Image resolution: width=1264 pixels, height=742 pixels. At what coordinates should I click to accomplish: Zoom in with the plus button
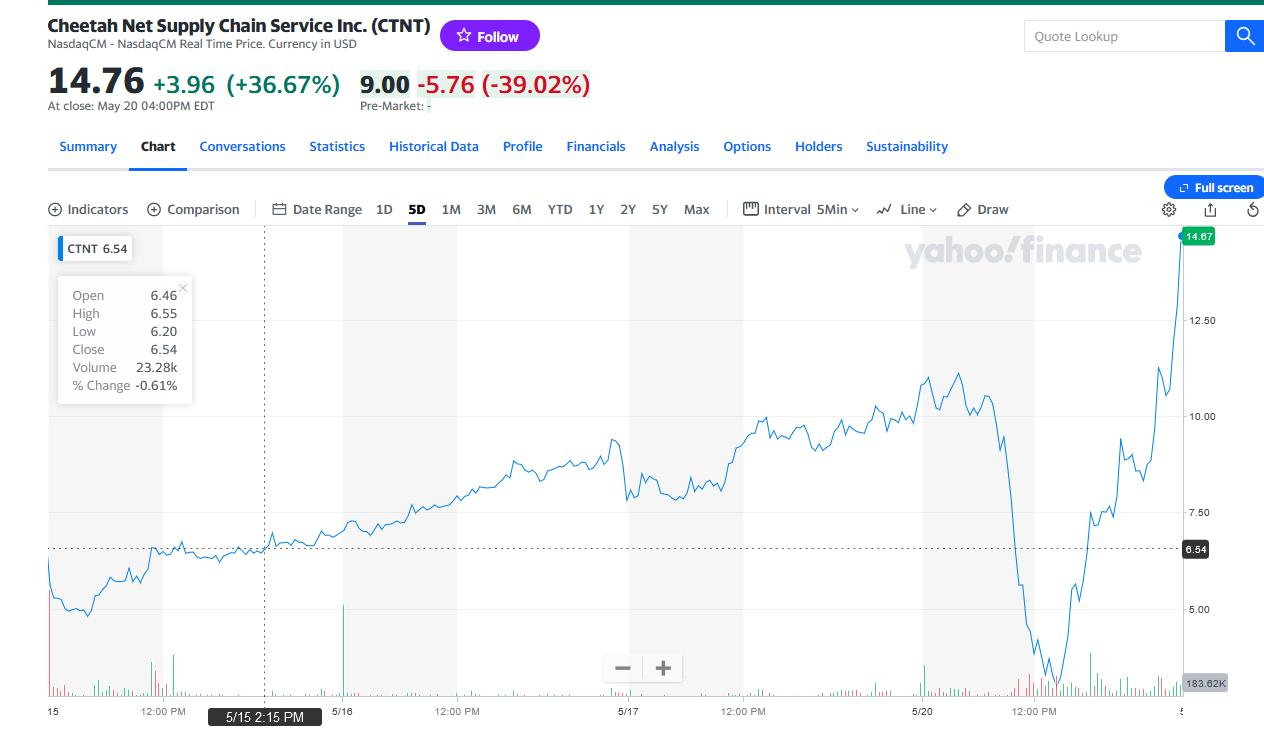pyautogui.click(x=662, y=668)
